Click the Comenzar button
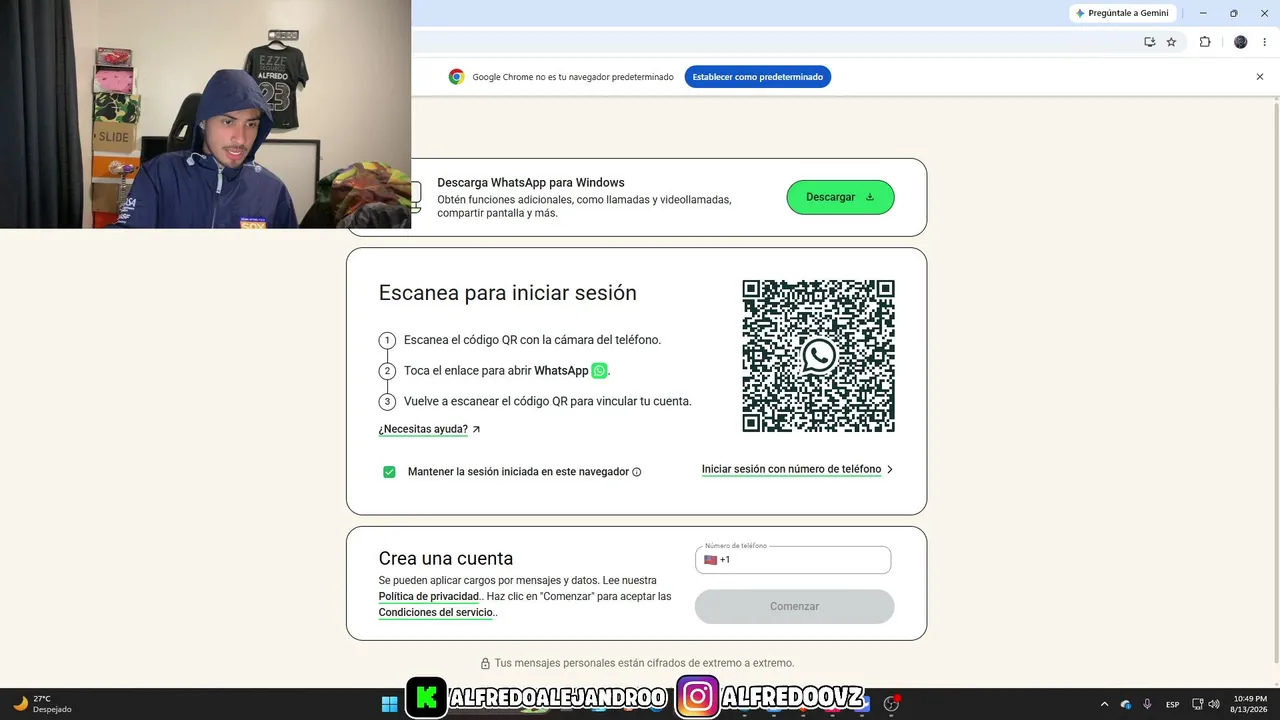The image size is (1280, 720). click(x=794, y=606)
